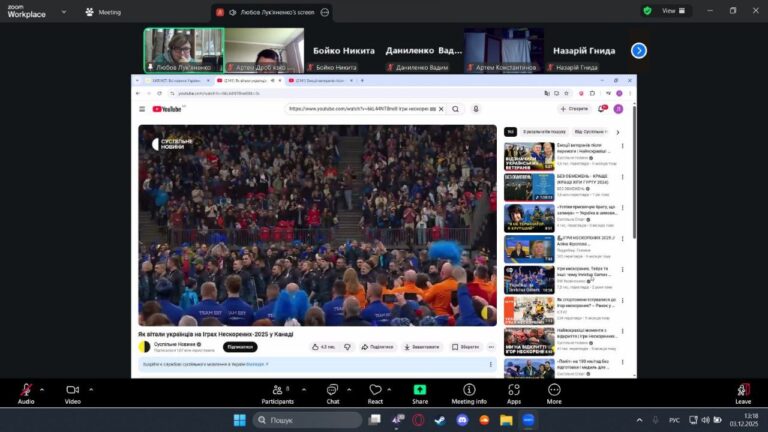The width and height of the screenshot is (768, 432).
Task: Open the Windows Start menu
Action: point(240,420)
